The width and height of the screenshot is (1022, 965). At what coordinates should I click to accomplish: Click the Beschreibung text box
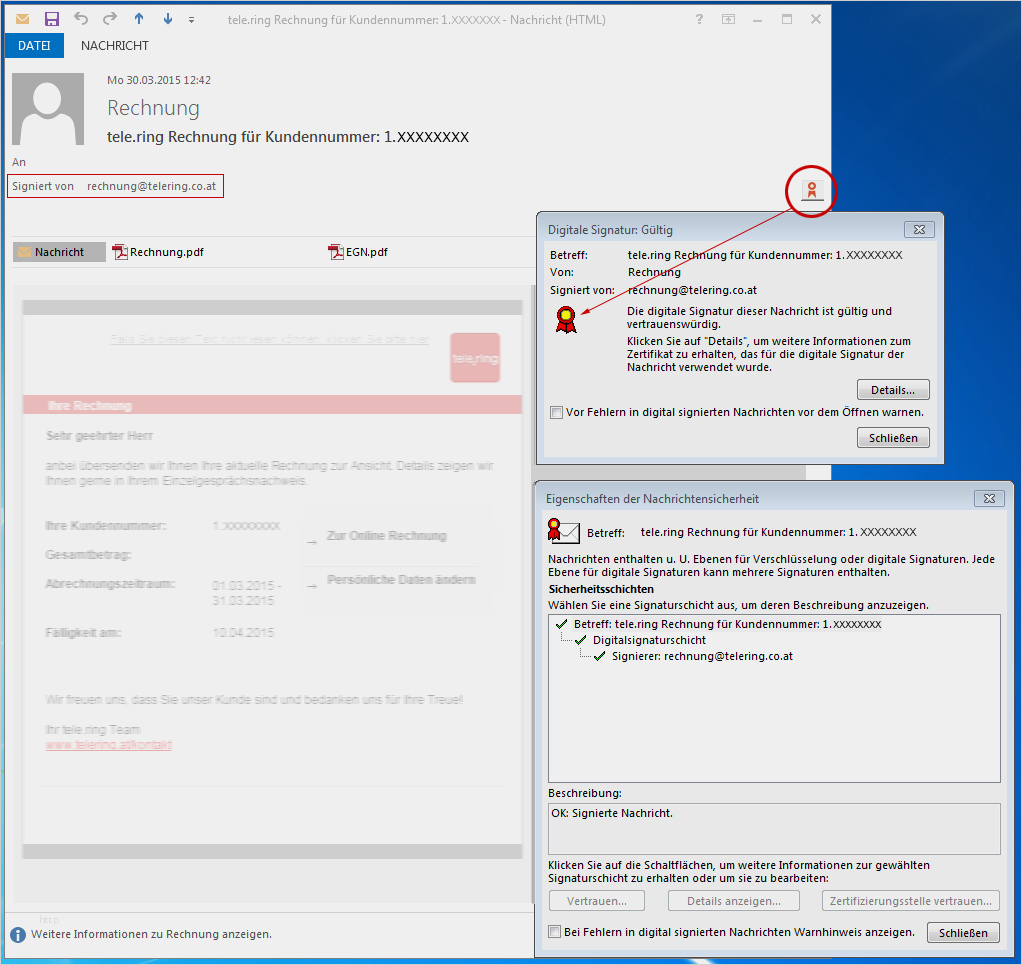[x=774, y=829]
